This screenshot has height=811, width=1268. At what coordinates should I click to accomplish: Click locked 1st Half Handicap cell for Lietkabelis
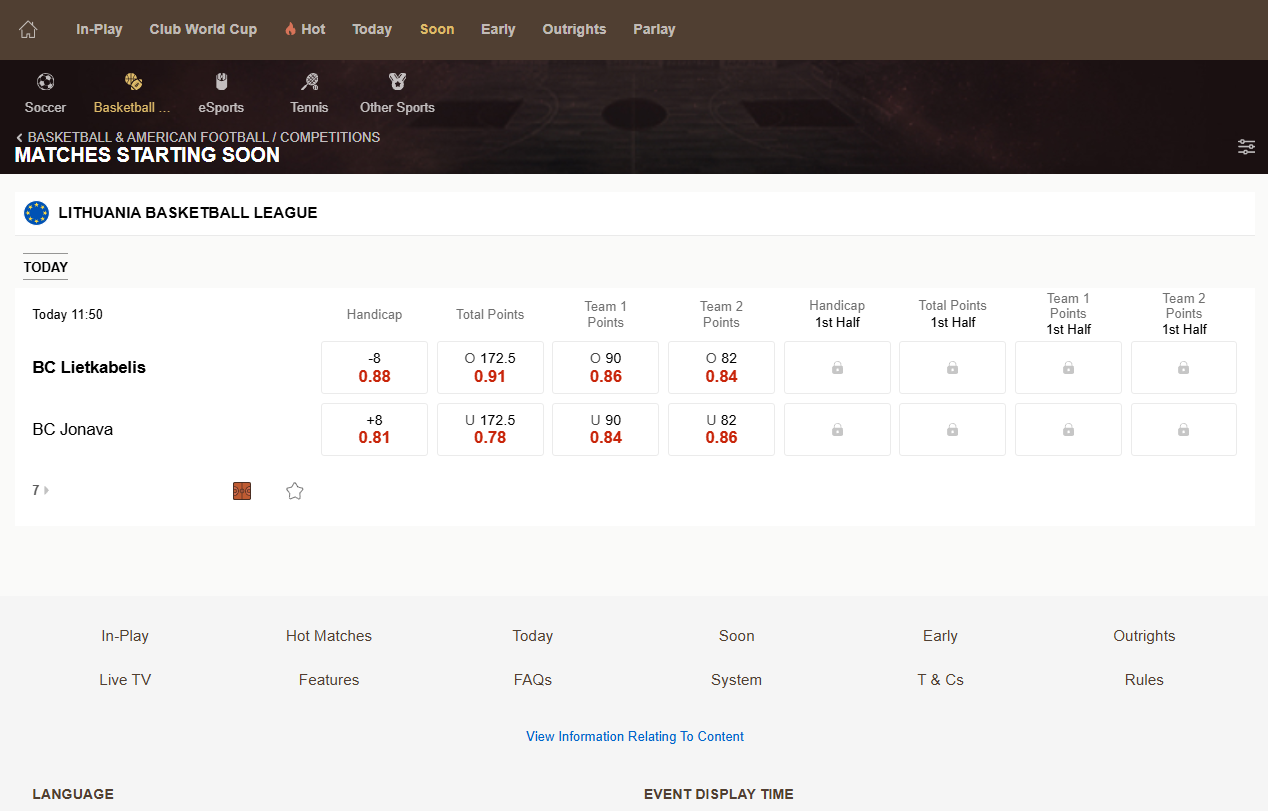click(837, 368)
